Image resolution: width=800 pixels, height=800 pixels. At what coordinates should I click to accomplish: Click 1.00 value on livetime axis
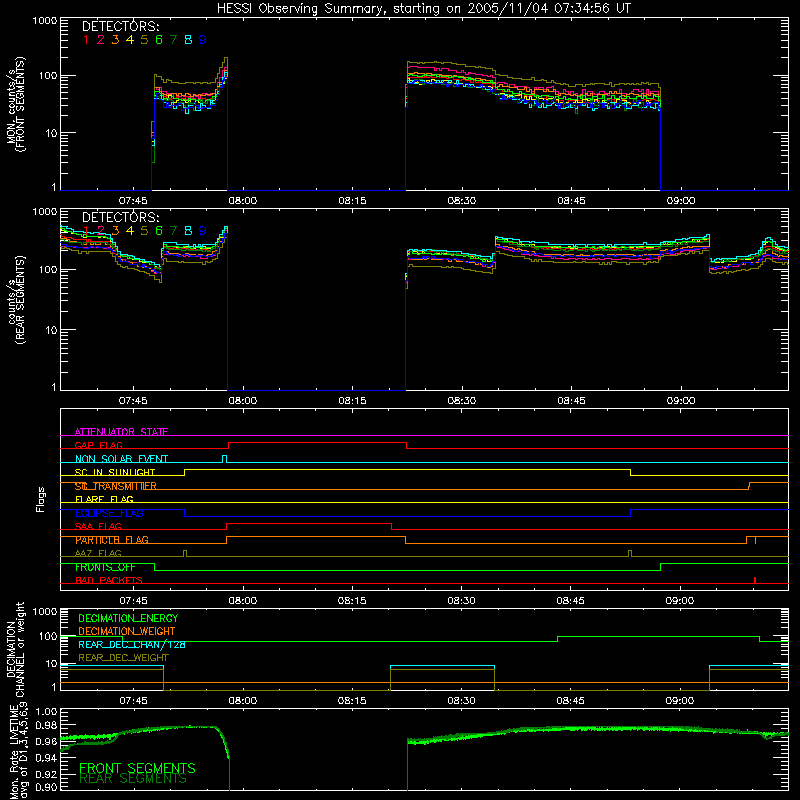(x=46, y=712)
